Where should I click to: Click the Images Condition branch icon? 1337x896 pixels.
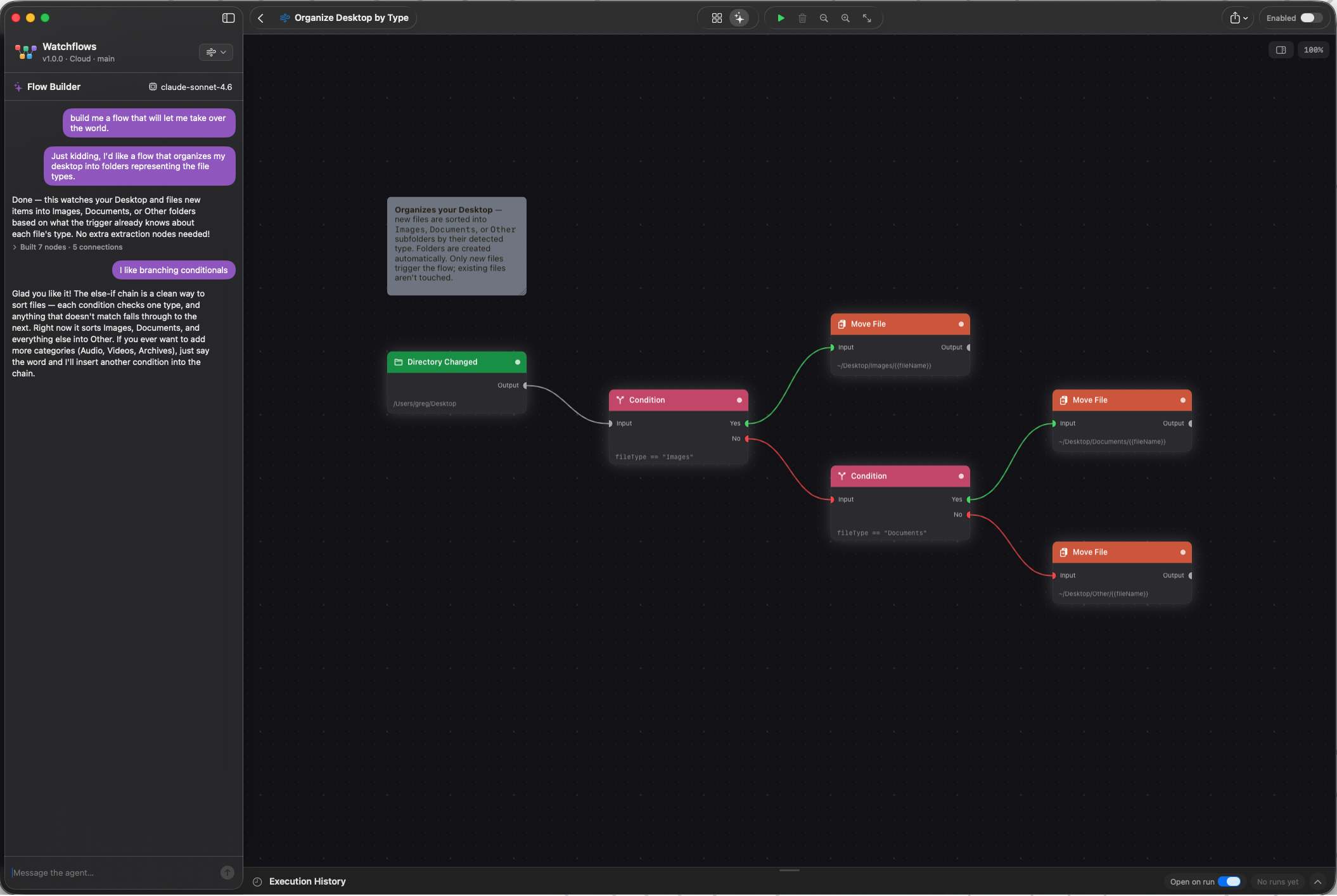pos(620,400)
